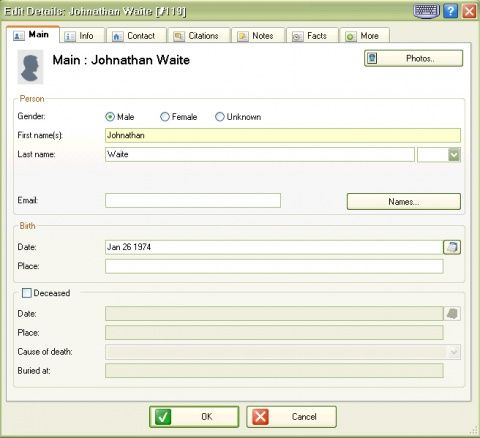Click the deceased Date field

coord(274,314)
